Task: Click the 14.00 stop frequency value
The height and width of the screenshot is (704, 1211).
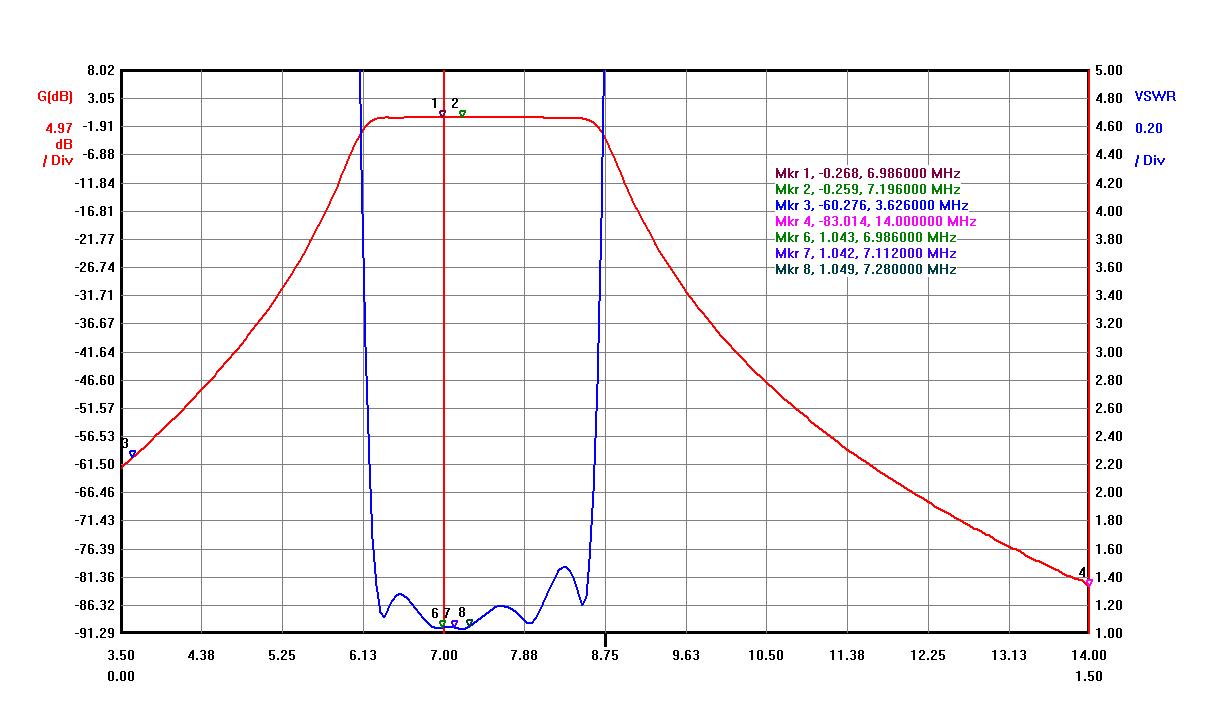Action: [1088, 655]
